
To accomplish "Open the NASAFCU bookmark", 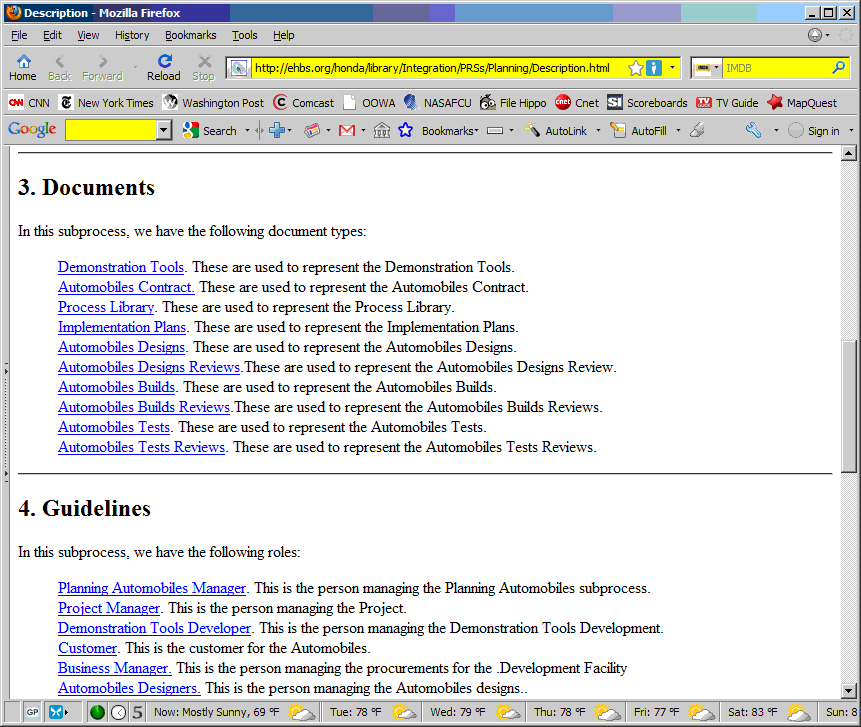I will point(438,103).
